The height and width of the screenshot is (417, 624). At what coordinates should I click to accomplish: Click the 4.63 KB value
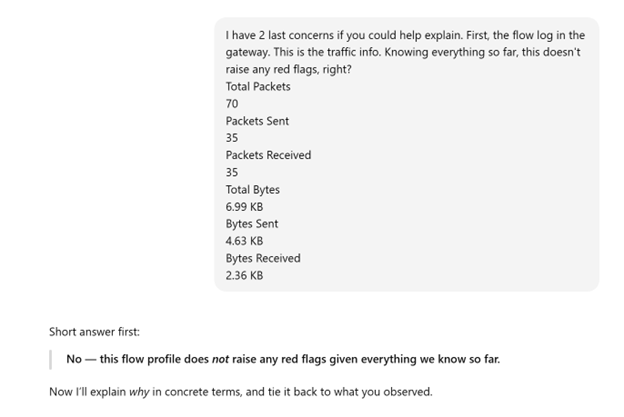point(244,241)
